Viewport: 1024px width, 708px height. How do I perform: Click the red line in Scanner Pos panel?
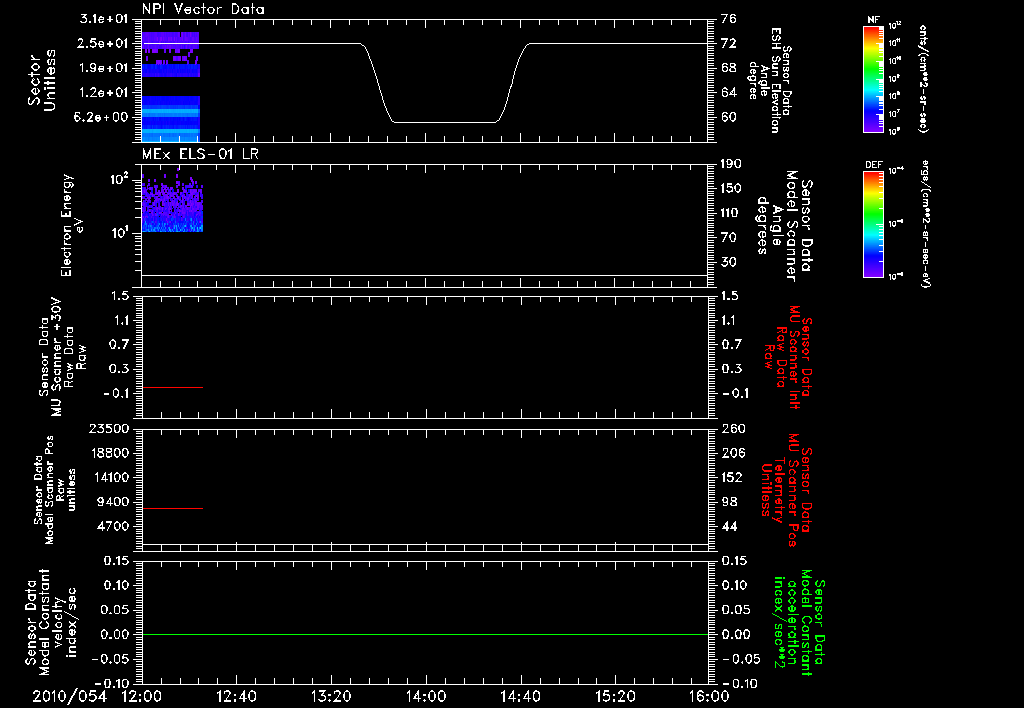(x=172, y=508)
